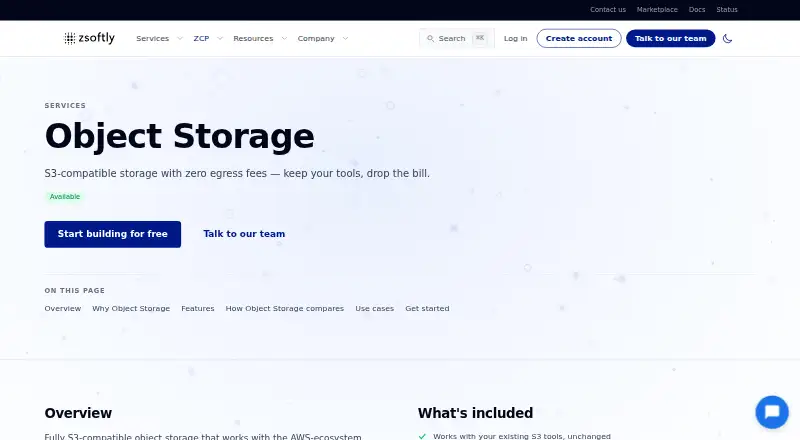Jump to Features section link
The width and height of the screenshot is (800, 440).
(x=197, y=308)
